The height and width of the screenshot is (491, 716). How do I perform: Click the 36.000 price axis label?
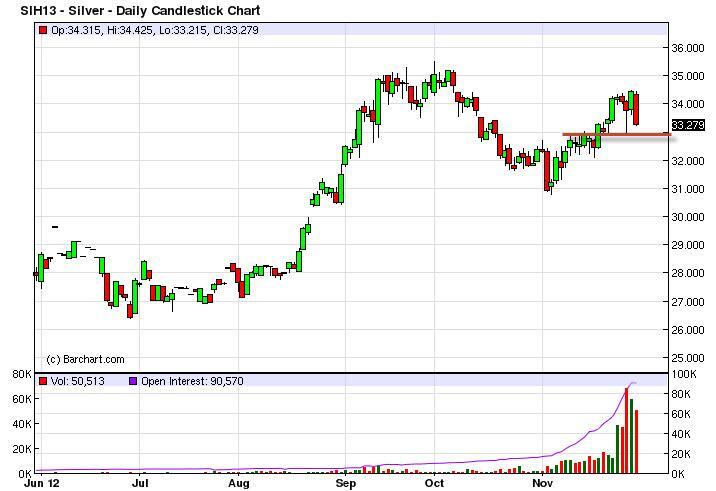[688, 48]
